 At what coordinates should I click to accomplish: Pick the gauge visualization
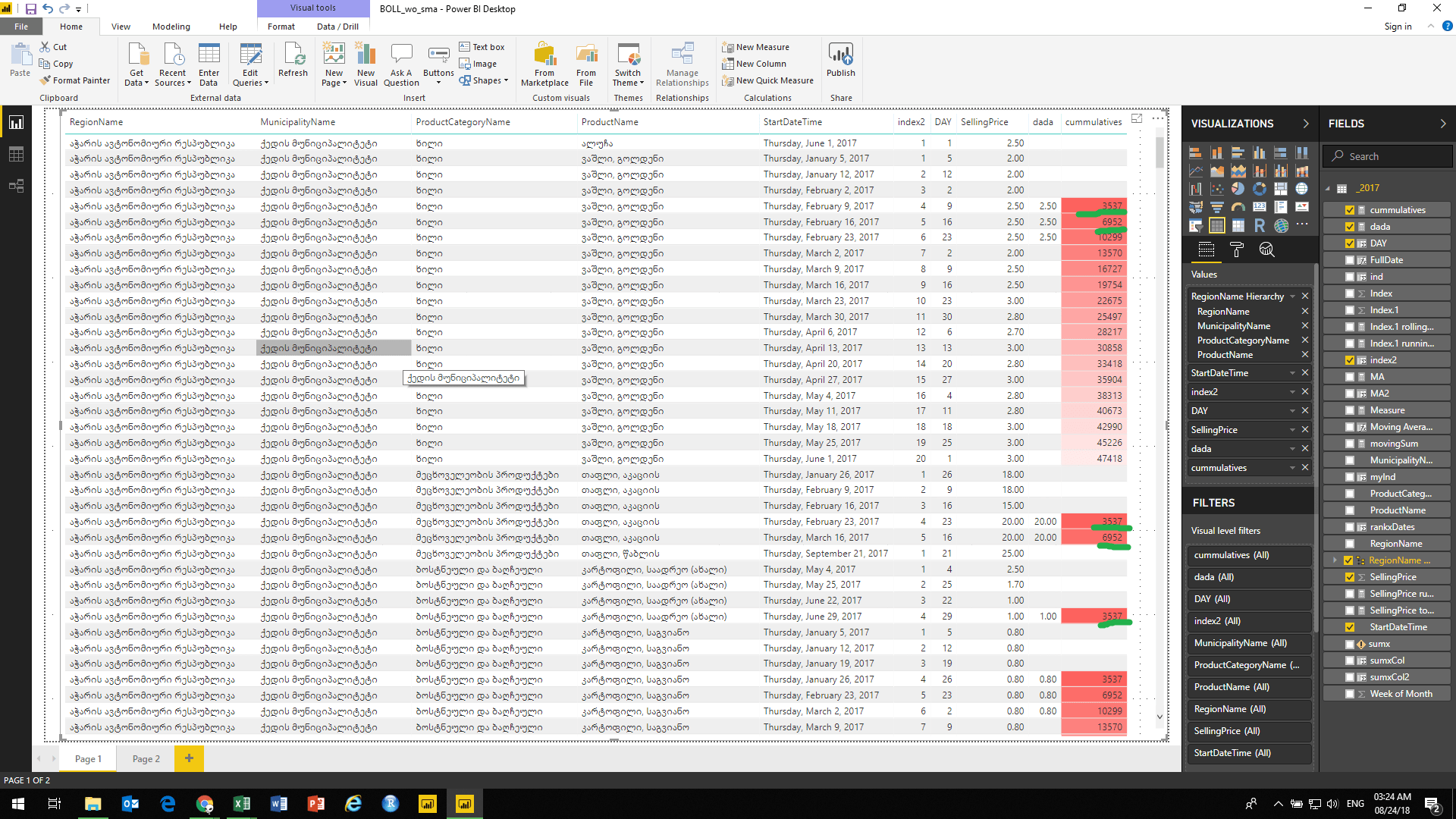(1238, 207)
